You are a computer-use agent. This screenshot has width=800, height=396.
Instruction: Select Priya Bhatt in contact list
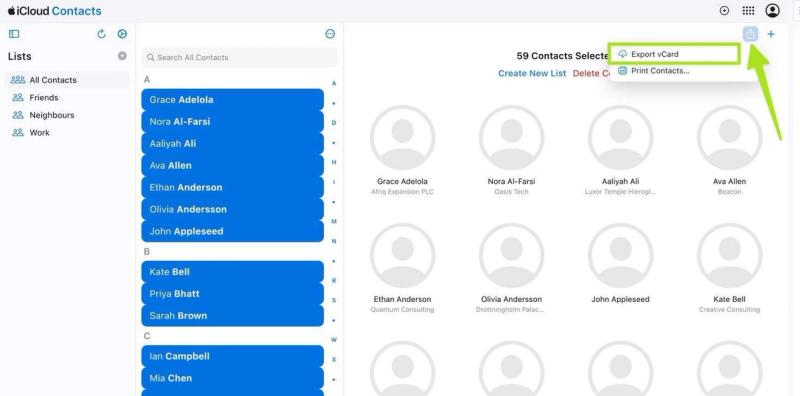232,294
